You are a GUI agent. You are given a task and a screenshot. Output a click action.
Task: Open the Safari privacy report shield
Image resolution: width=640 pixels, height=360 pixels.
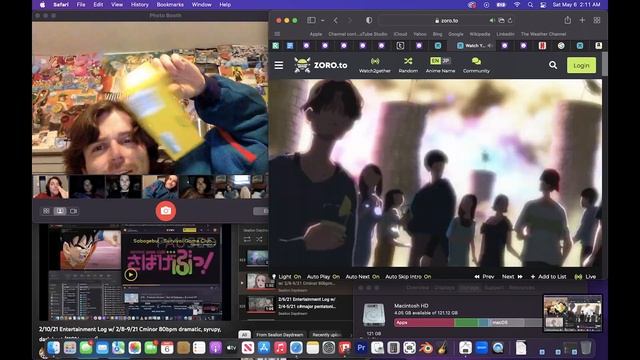pos(369,20)
